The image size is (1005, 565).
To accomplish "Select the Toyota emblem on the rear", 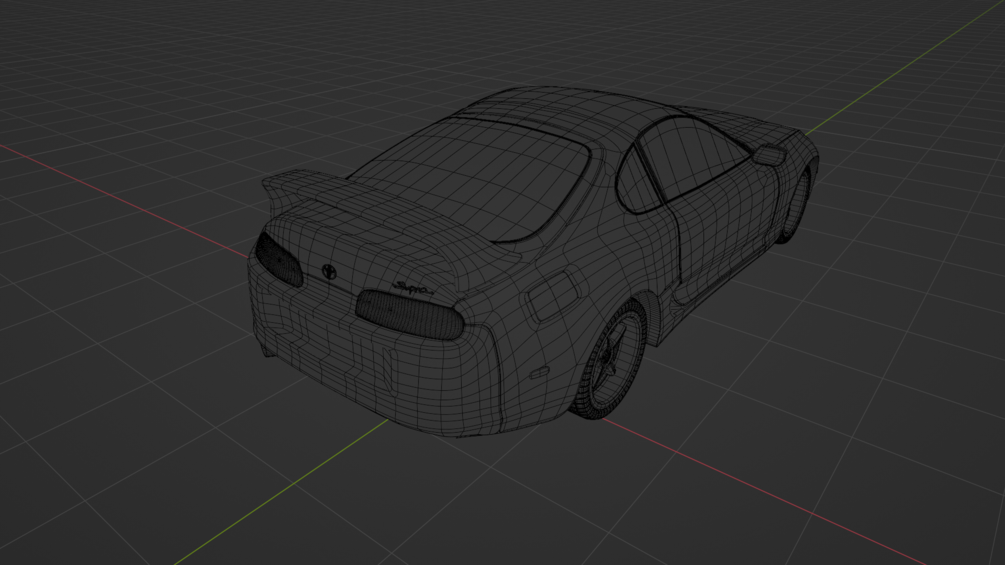I will [329, 272].
